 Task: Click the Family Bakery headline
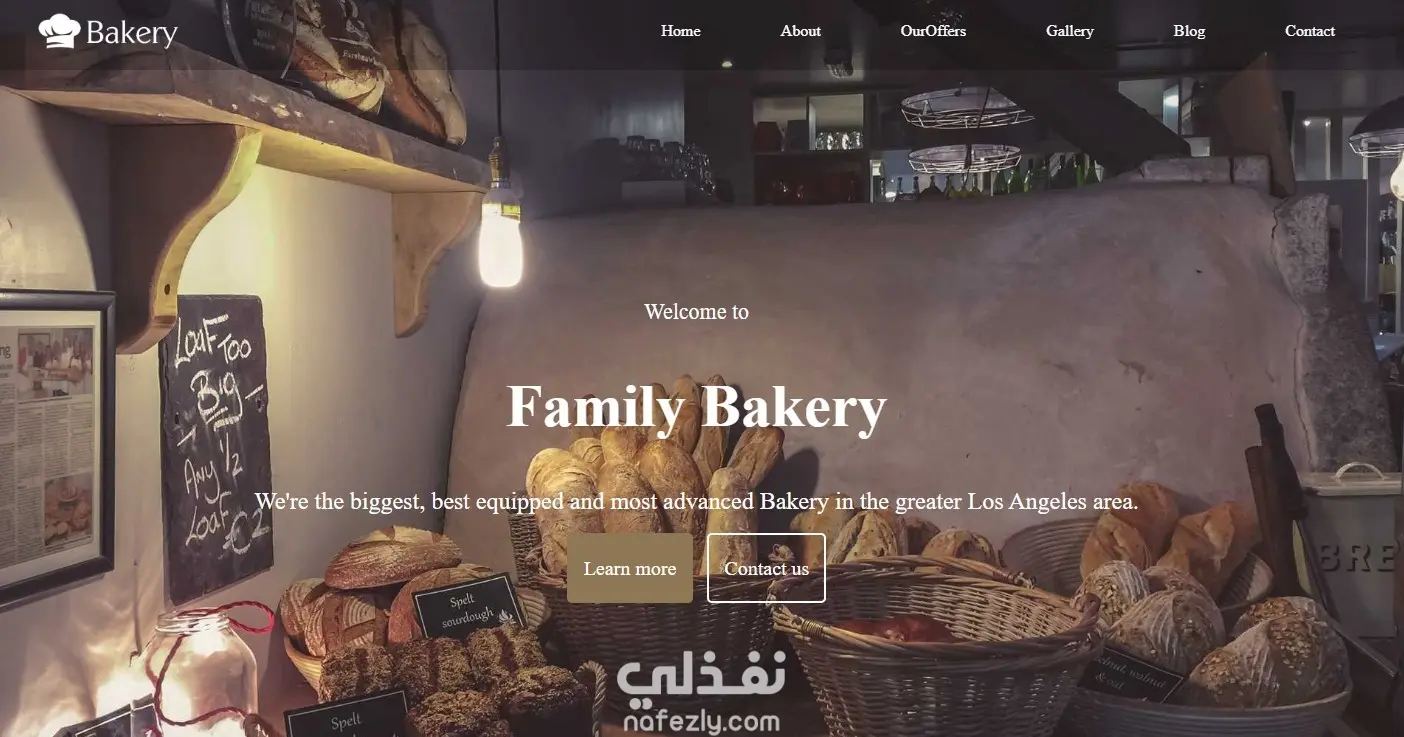click(697, 407)
